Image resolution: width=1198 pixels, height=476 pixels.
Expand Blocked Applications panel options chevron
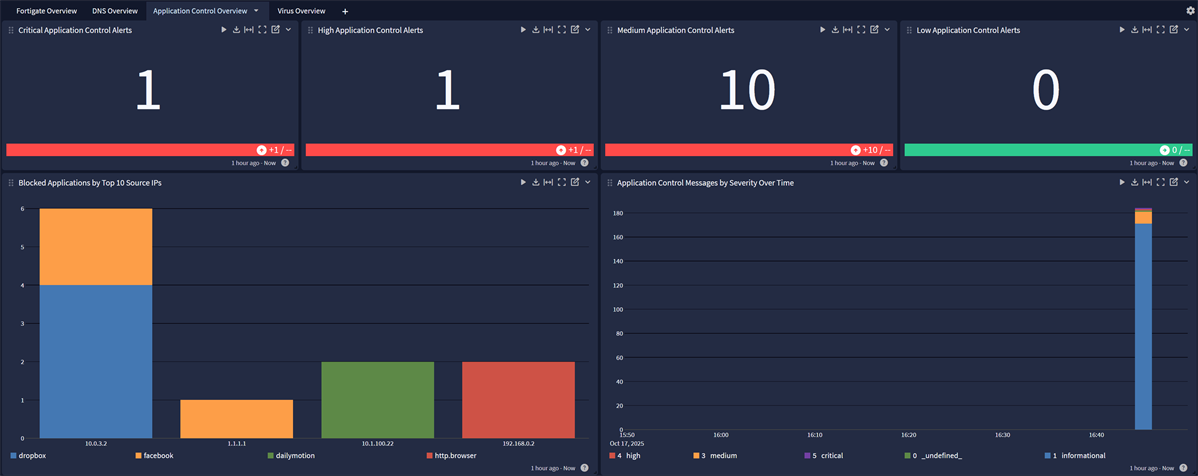[588, 183]
